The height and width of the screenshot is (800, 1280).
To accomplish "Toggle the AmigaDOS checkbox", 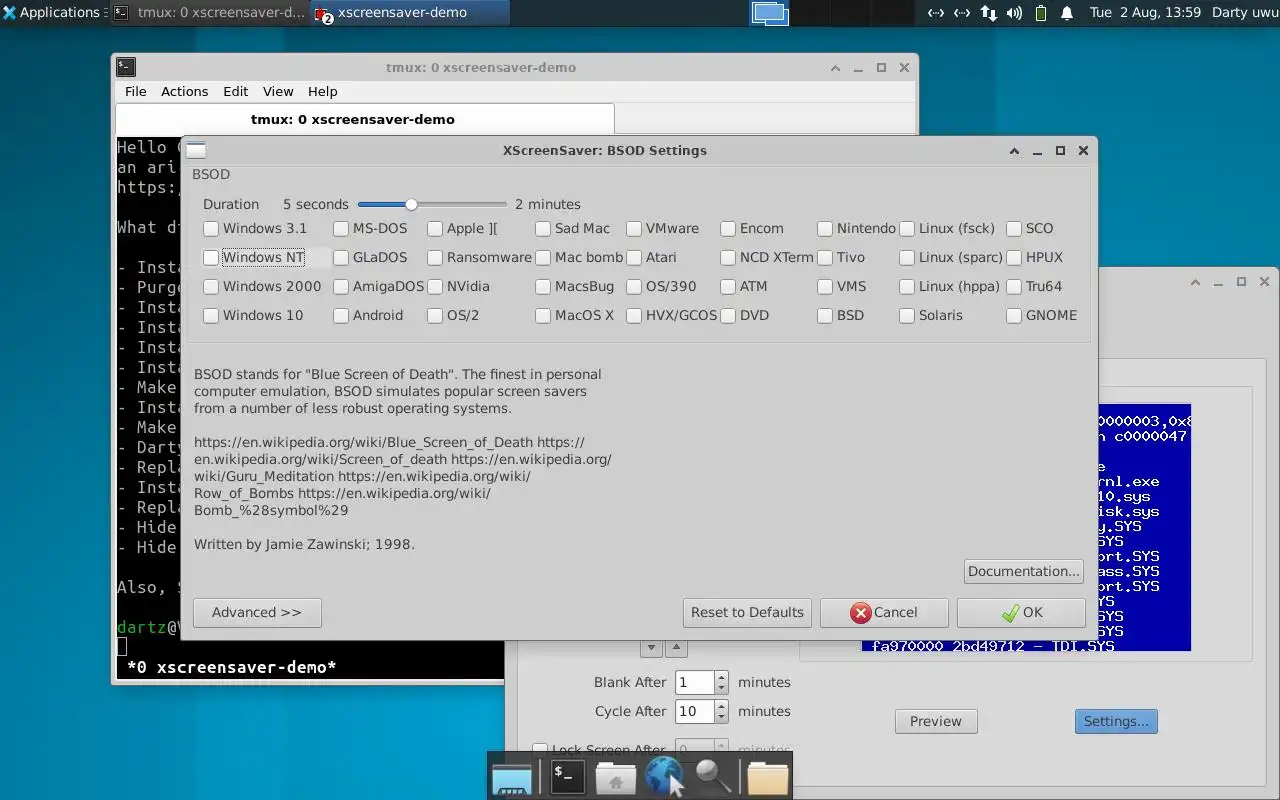I will pyautogui.click(x=341, y=287).
